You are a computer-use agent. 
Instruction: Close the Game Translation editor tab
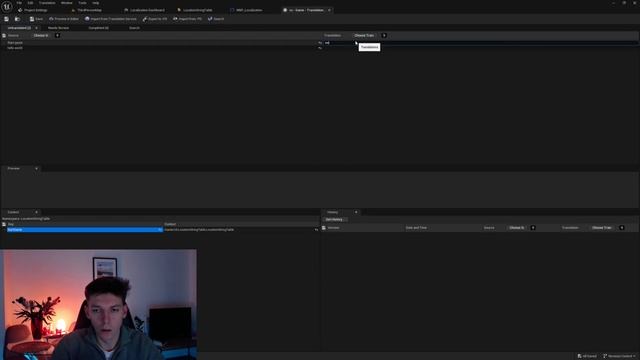(x=329, y=10)
